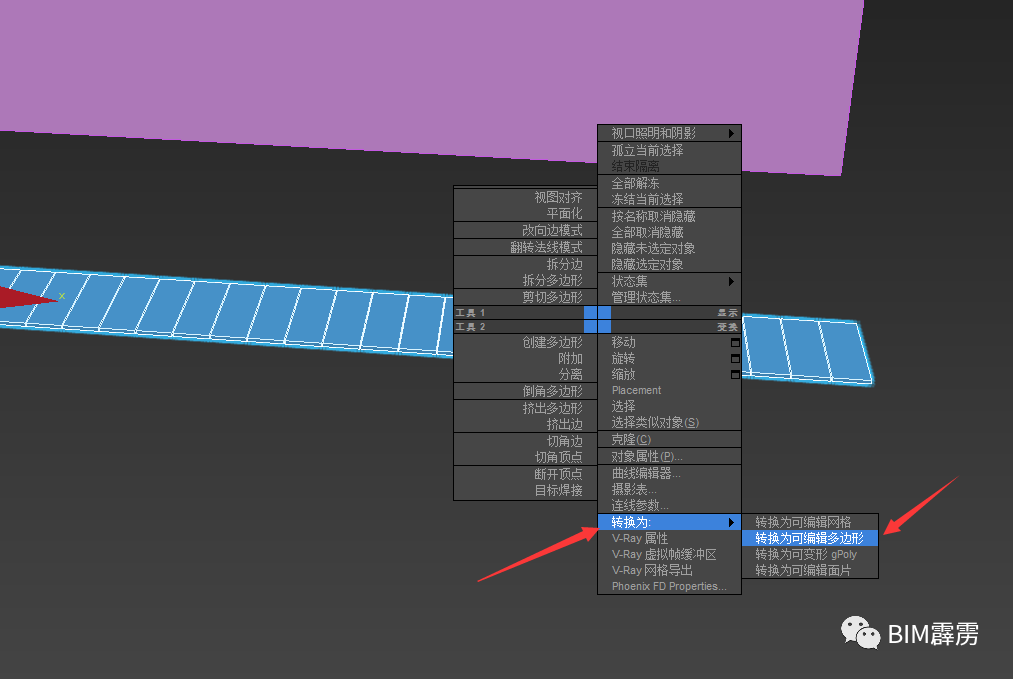The image size is (1013, 679).
Task: Choose 转换为可变形 gPoly
Action: pos(810,554)
